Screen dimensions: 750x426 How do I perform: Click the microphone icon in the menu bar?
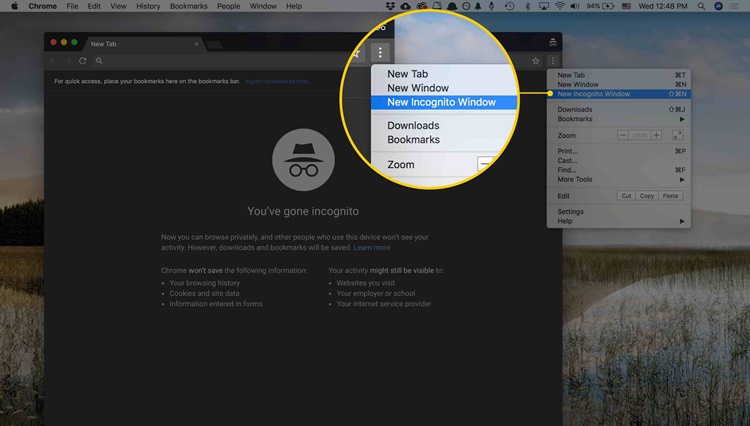point(491,6)
